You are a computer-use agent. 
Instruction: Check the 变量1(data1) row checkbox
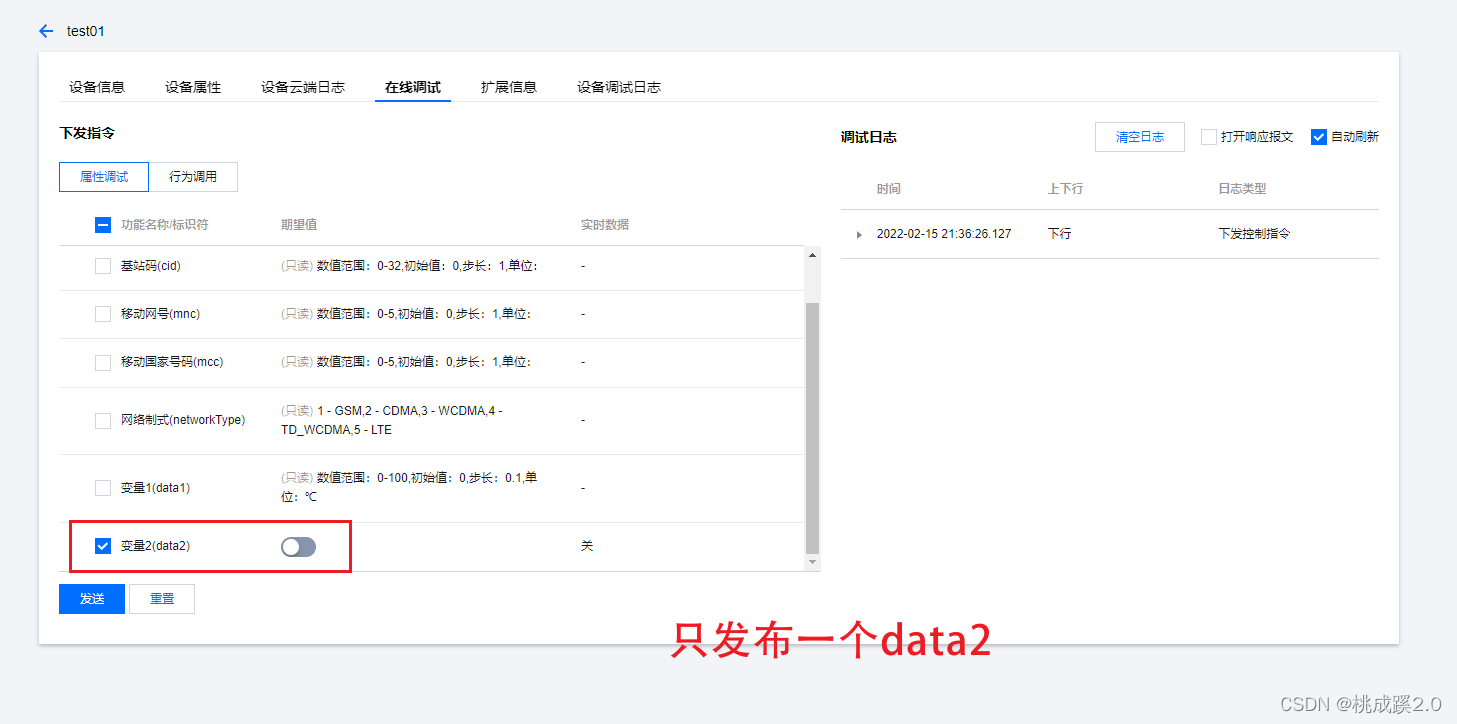[102, 487]
